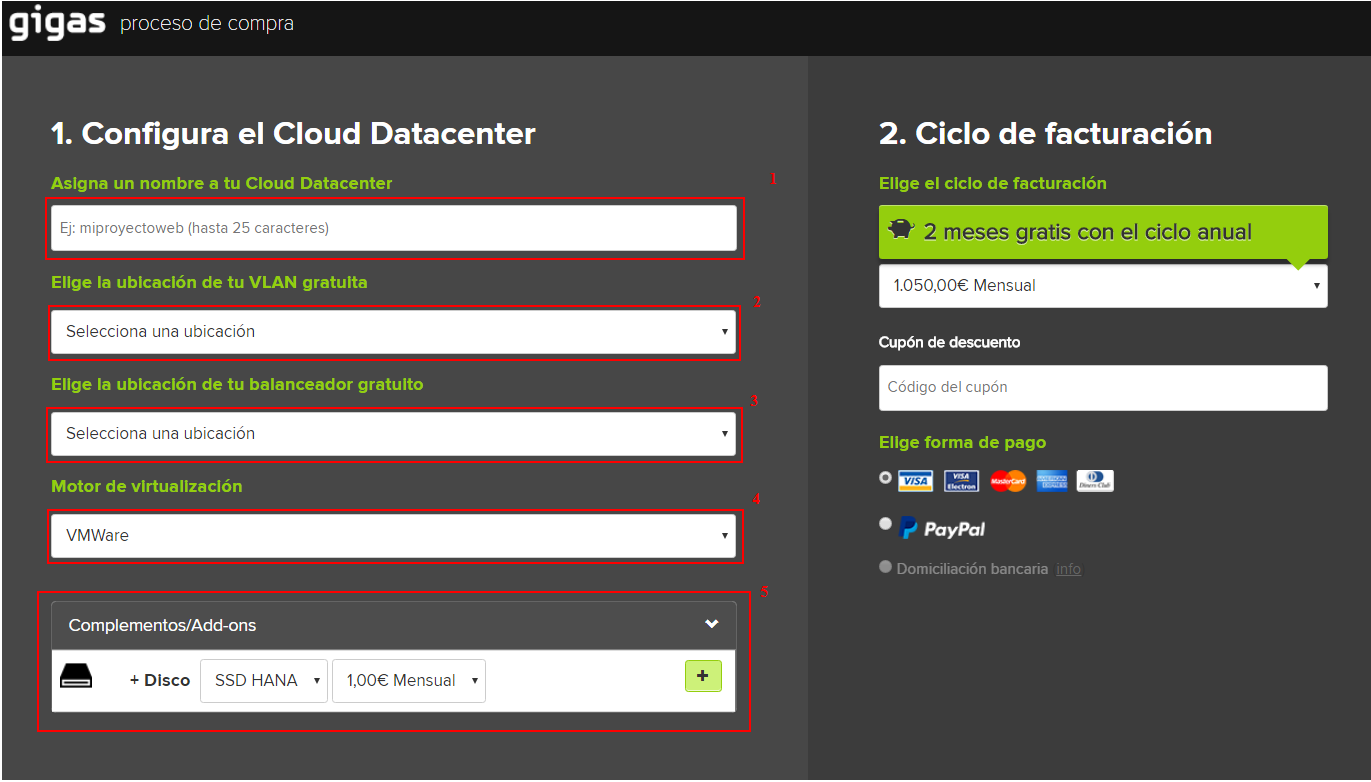
Task: Click the American Express card icon
Action: 1052,481
